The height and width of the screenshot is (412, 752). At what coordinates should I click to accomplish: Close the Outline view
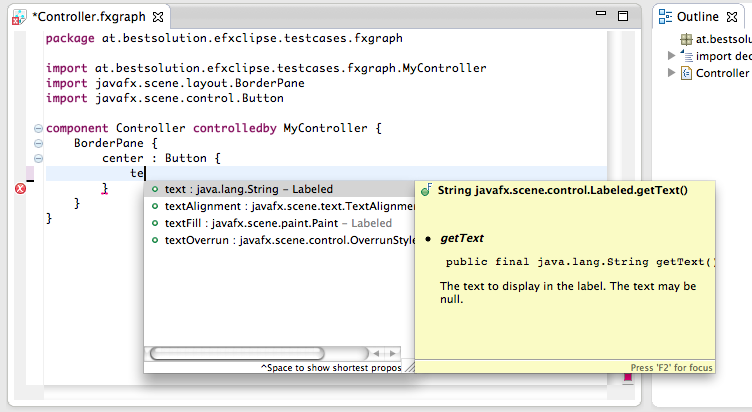[732, 17]
